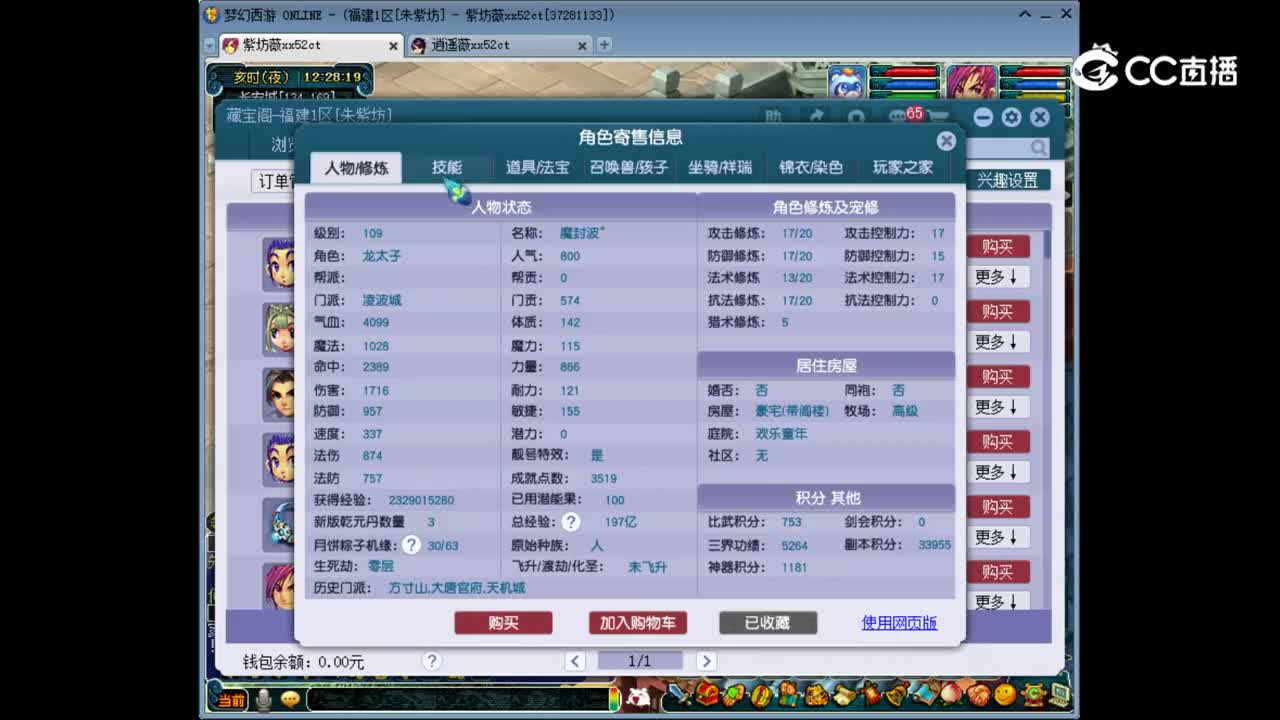Go to the previous page arrow
The image size is (1280, 720).
pos(575,661)
